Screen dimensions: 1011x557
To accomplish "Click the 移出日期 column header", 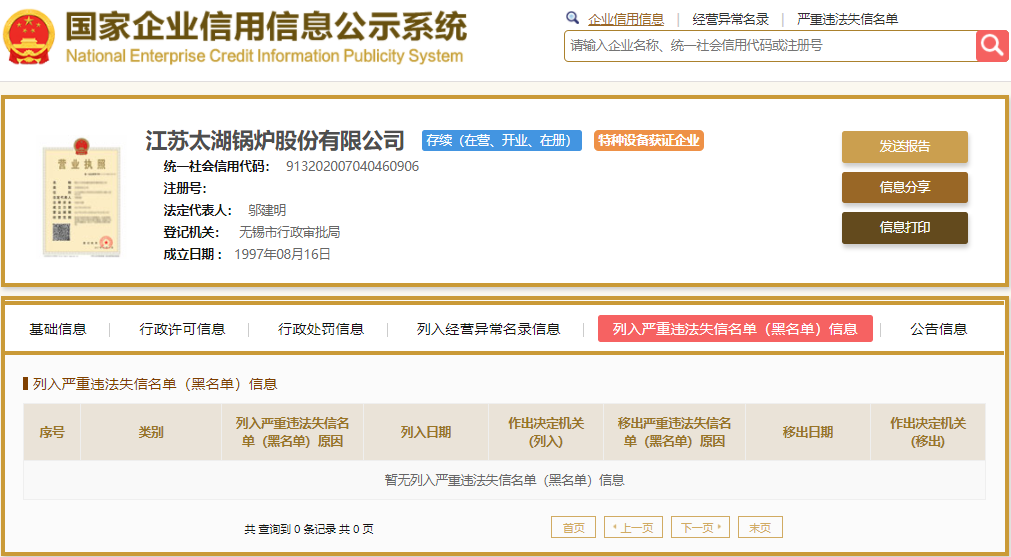I will 808,432.
